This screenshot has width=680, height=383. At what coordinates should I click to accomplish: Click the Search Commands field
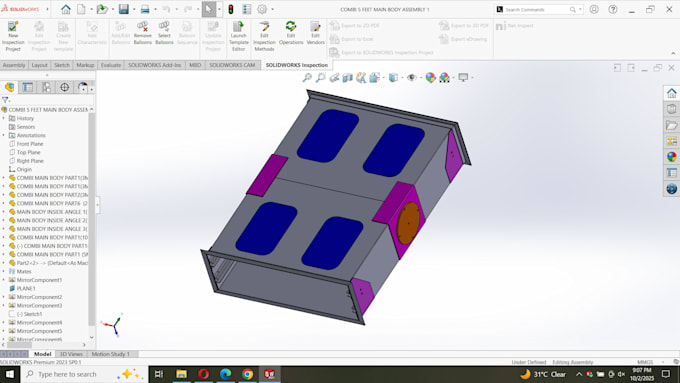pos(538,9)
